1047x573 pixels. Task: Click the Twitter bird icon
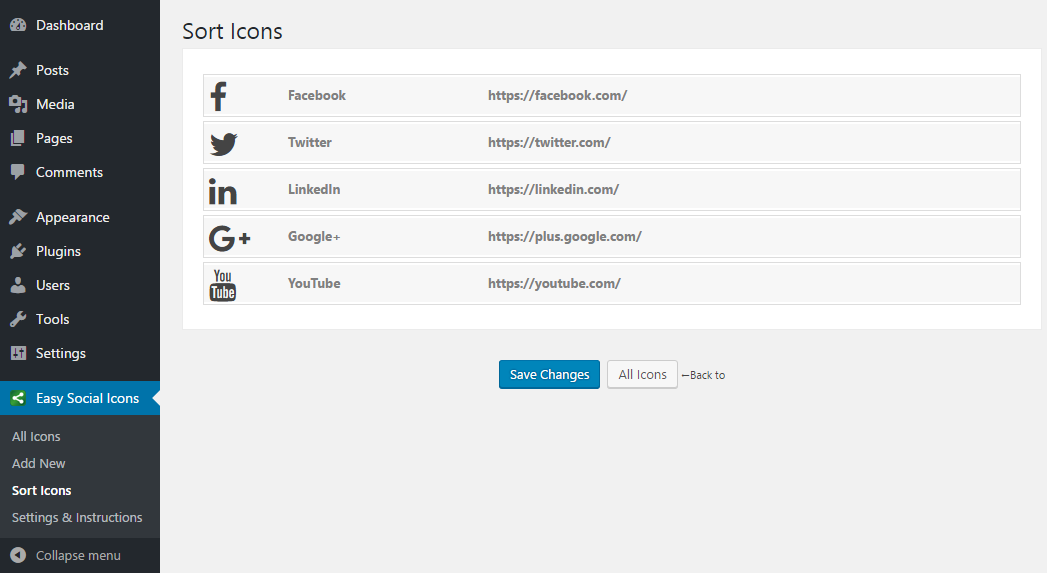click(224, 144)
